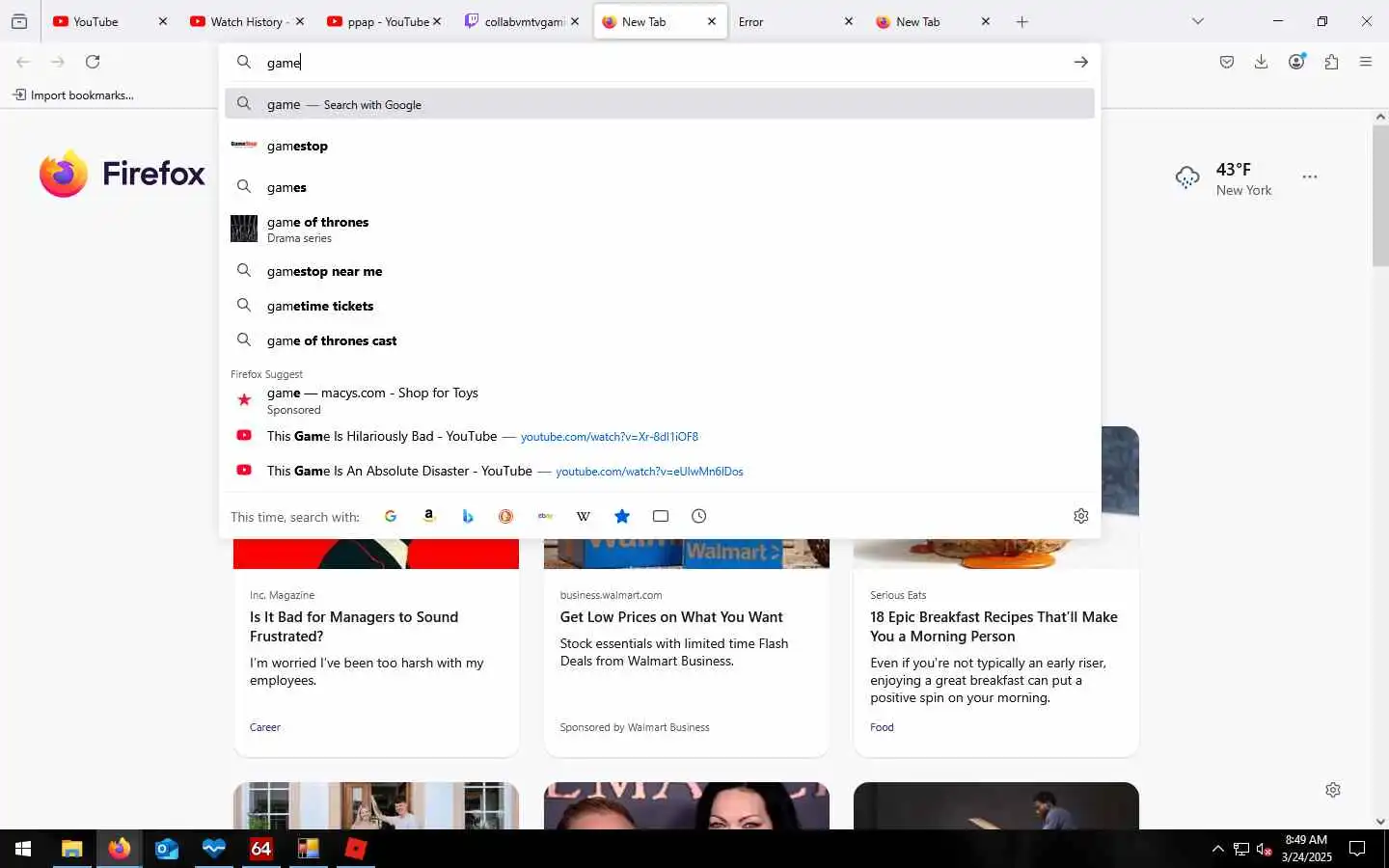Search this time with eBay icon
This screenshot has width=1389, height=868.
545,516
